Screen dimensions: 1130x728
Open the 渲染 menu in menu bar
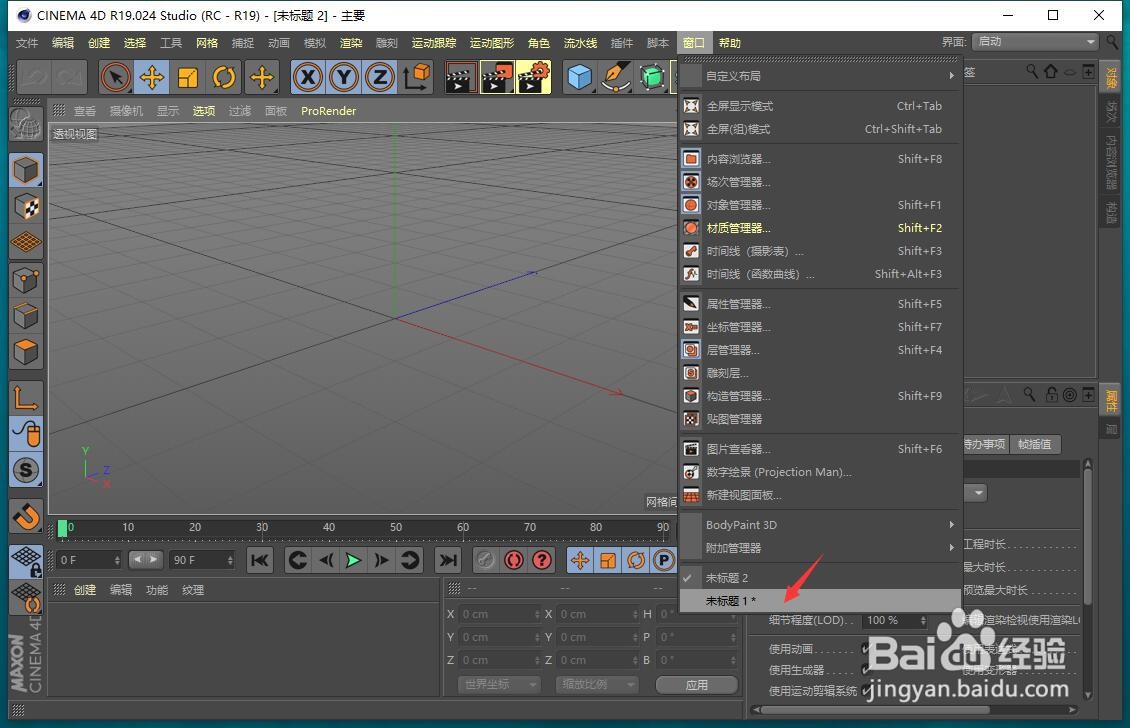[351, 43]
